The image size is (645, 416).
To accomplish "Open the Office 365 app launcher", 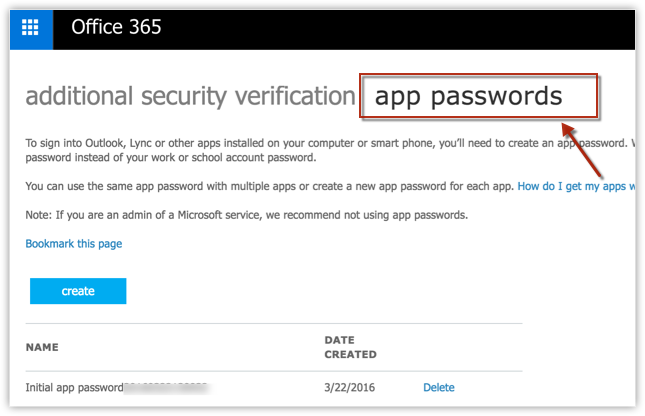I will pyautogui.click(x=30, y=27).
